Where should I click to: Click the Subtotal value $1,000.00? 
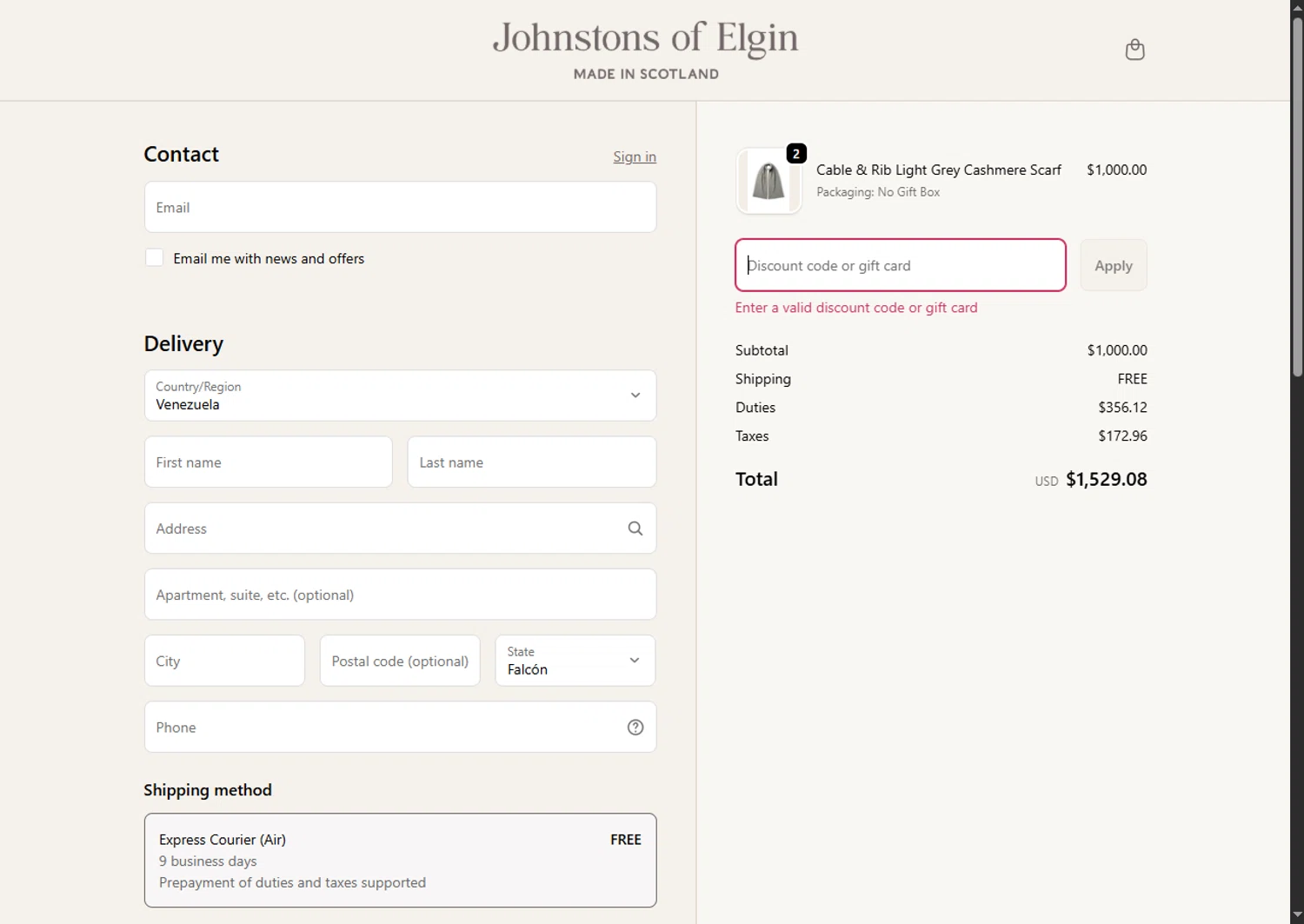pos(1117,350)
